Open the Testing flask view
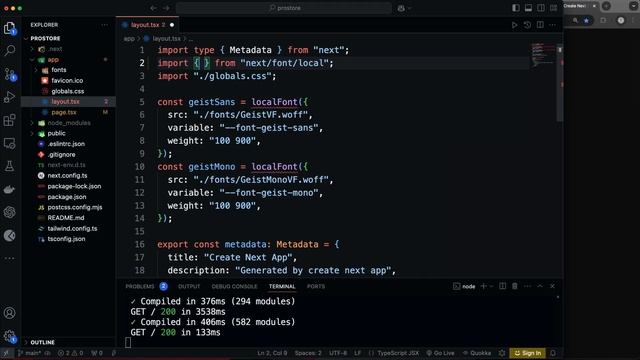Image resolution: width=640 pixels, height=360 pixels. [9, 166]
